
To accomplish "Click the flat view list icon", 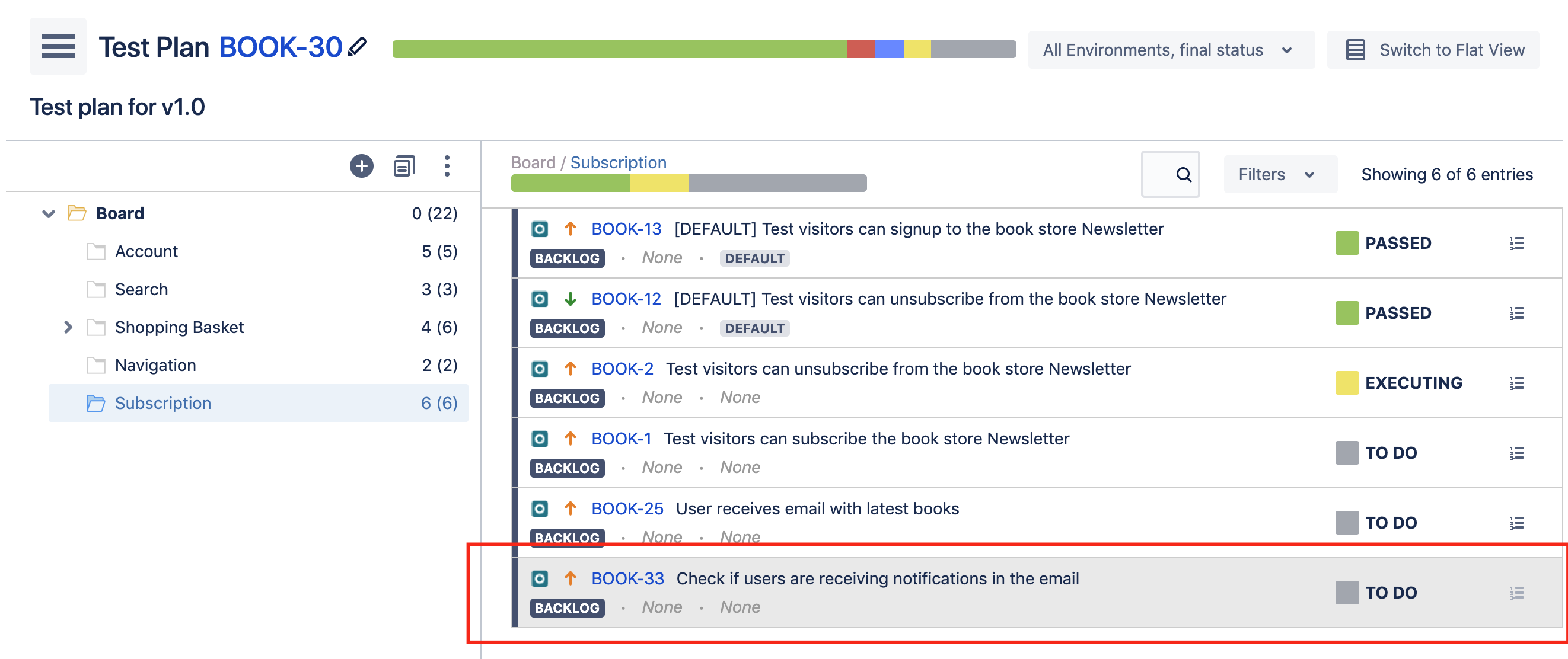I will (x=1355, y=50).
